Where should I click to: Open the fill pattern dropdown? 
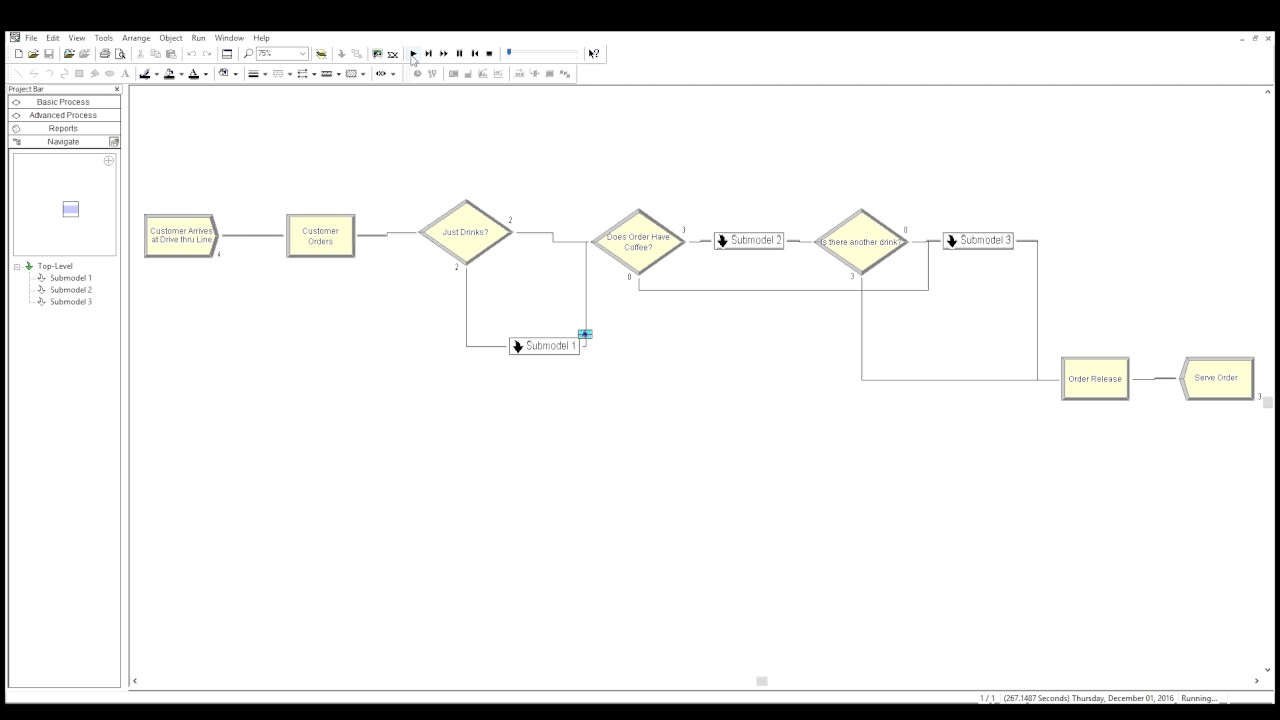(363, 74)
